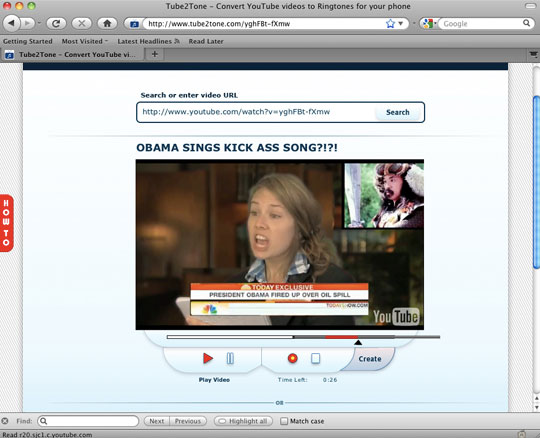This screenshot has height=438, width=540.
Task: Stop loading with the X toolbar button
Action: pos(82,23)
